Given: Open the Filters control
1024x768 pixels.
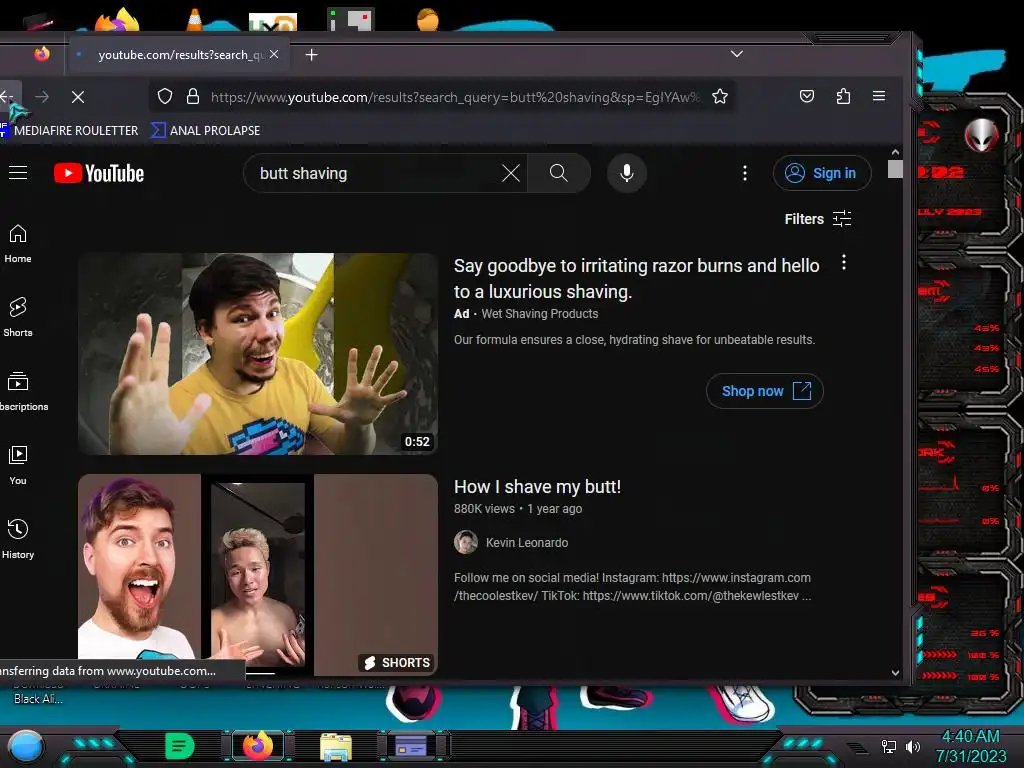Looking at the screenshot, I should [x=818, y=219].
